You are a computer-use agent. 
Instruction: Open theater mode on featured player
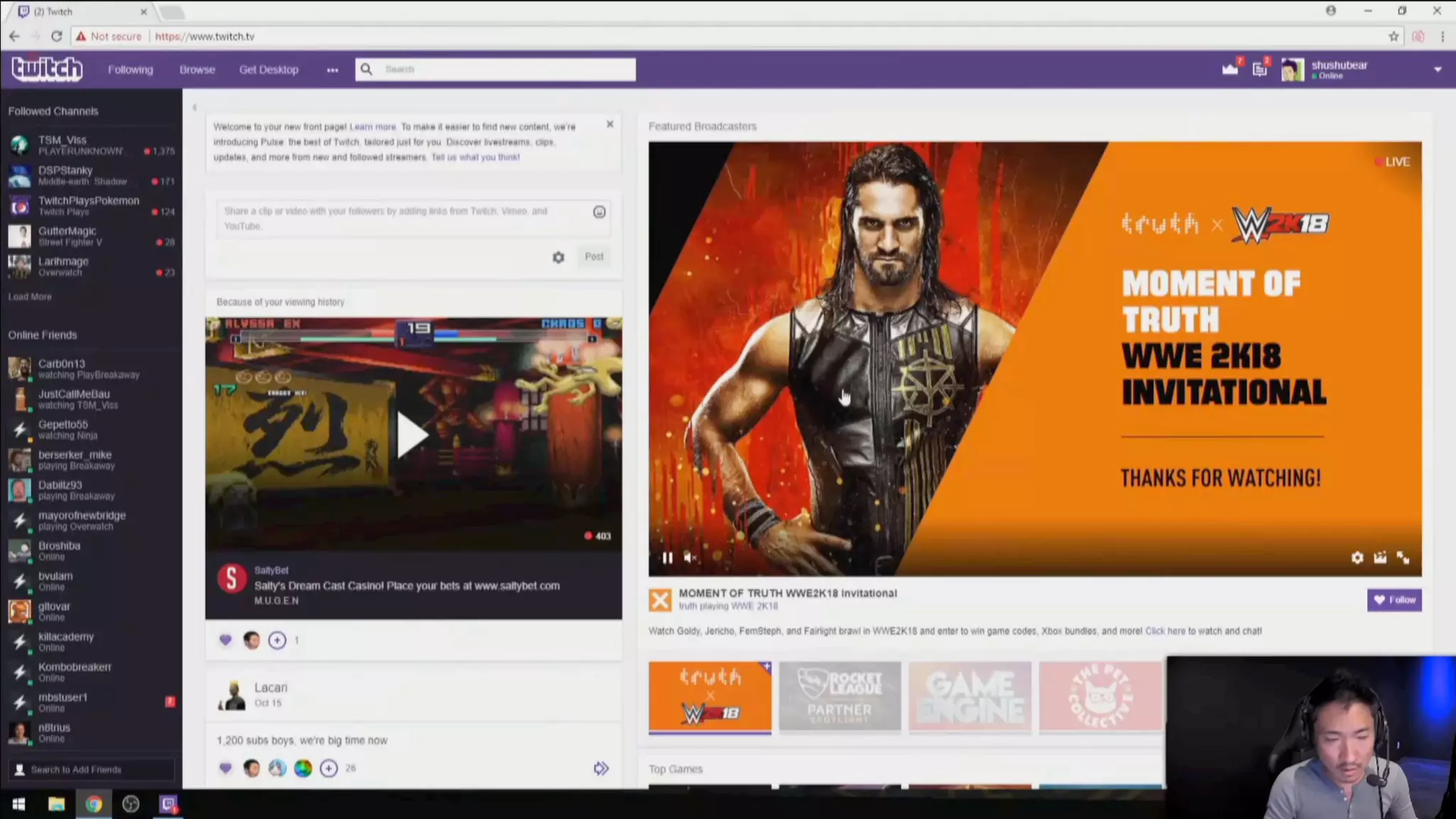coord(1380,558)
